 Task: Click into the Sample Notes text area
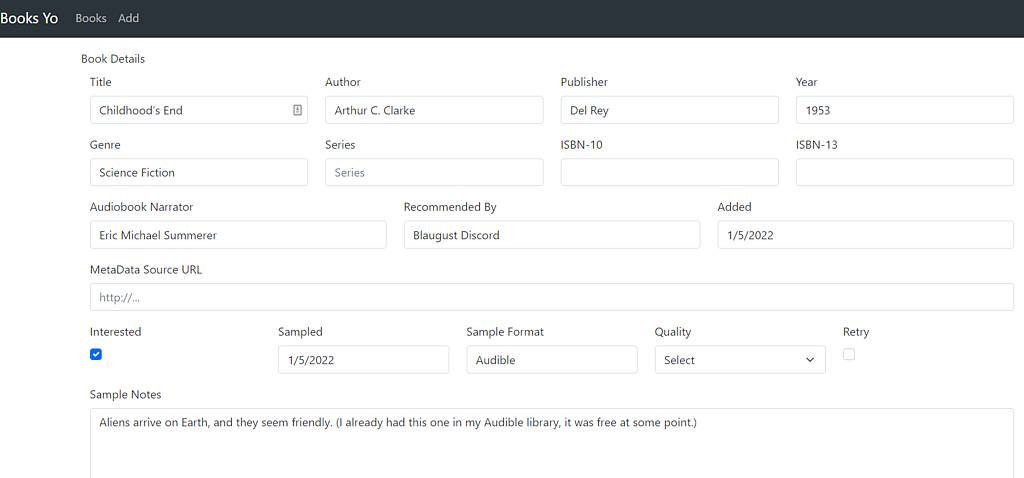(x=552, y=443)
